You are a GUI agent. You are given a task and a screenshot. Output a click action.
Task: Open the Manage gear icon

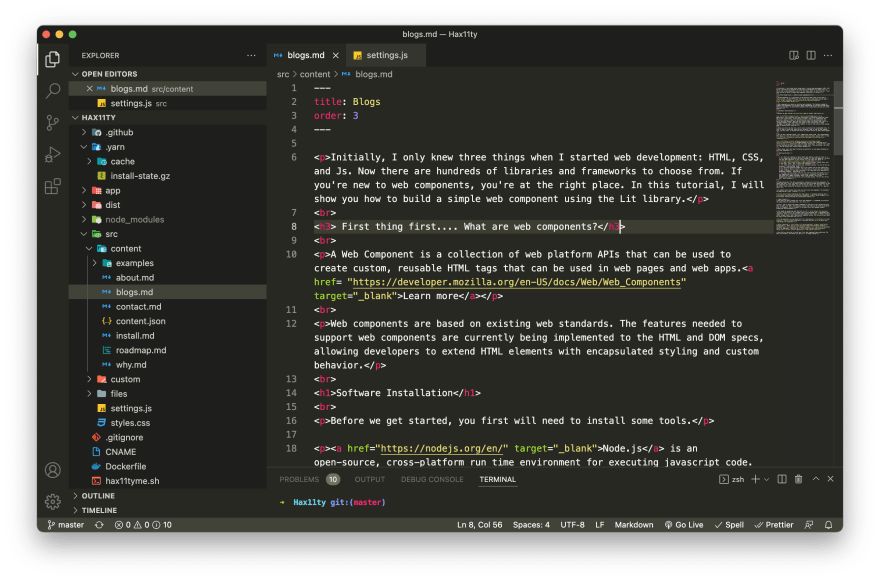53,501
